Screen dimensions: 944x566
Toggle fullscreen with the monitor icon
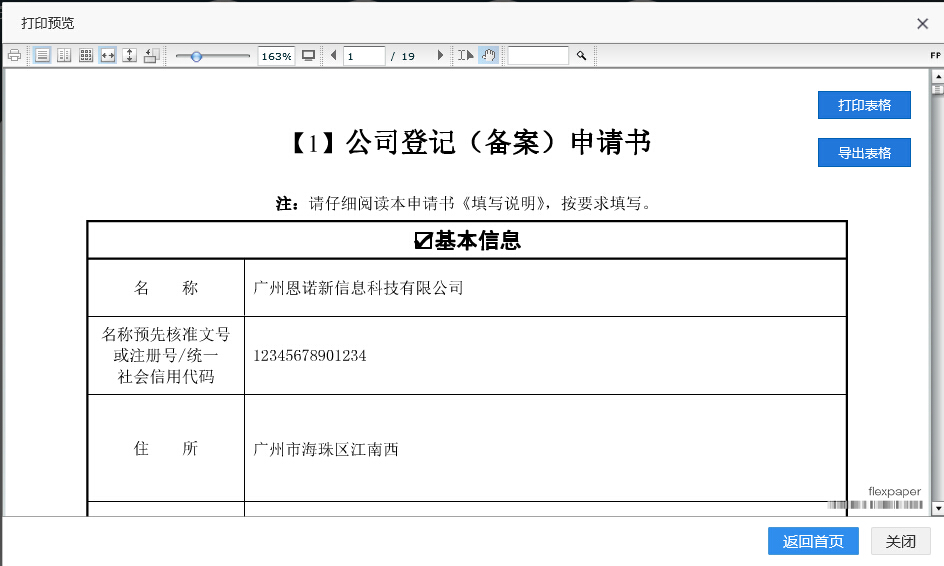click(x=308, y=55)
